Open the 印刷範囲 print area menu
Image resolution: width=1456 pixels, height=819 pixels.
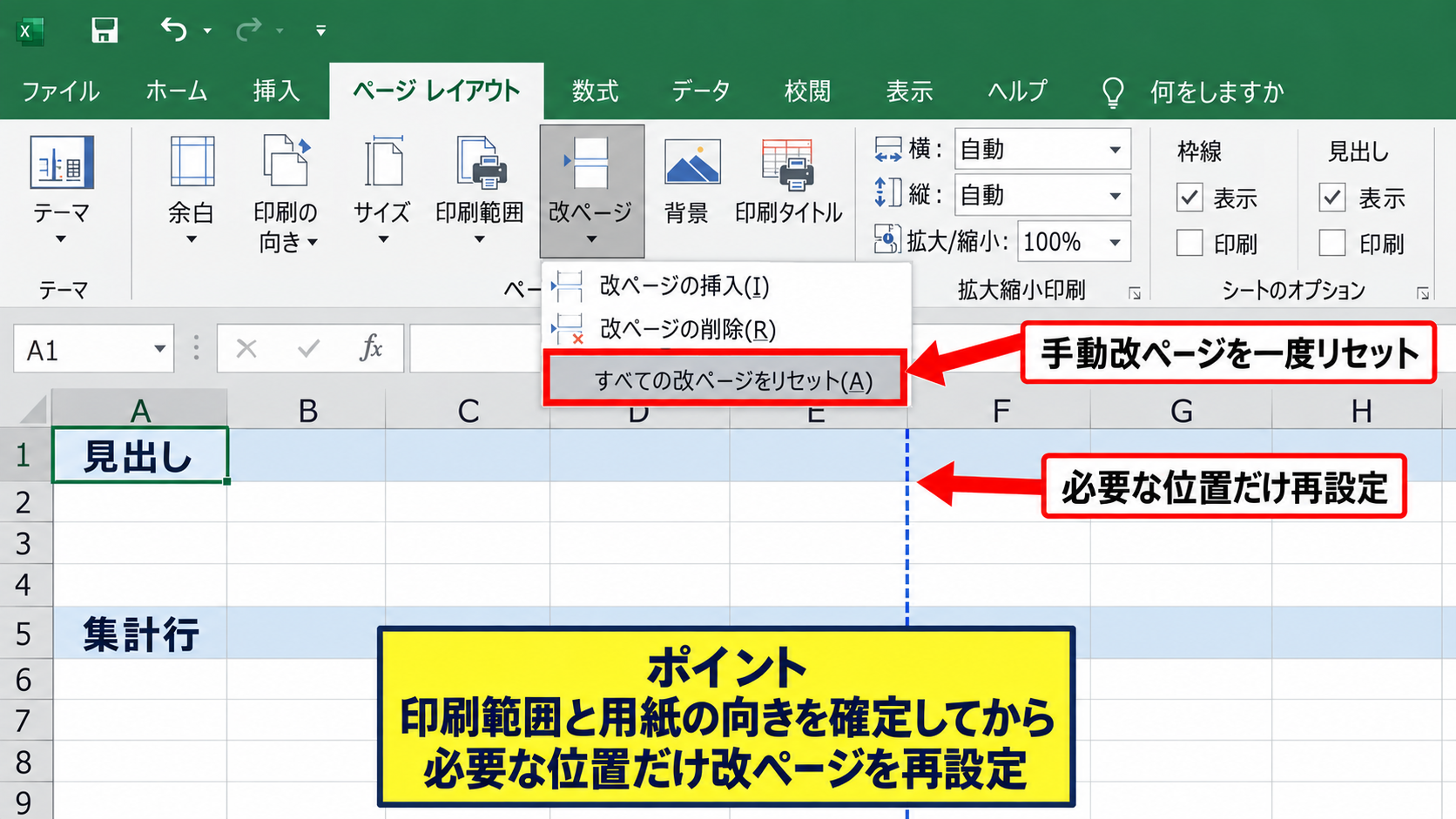pos(480,190)
